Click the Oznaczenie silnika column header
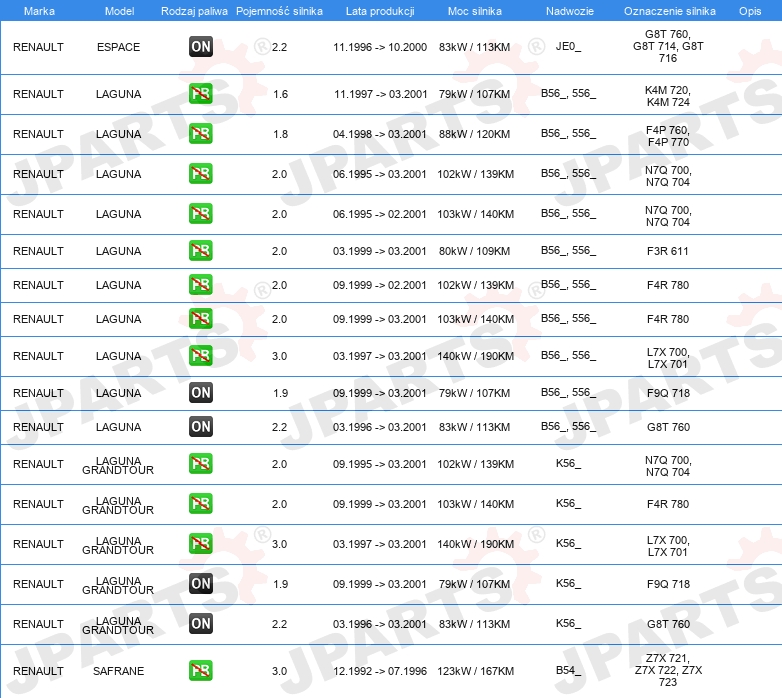Screen dimensions: 782x698 pos(670,11)
